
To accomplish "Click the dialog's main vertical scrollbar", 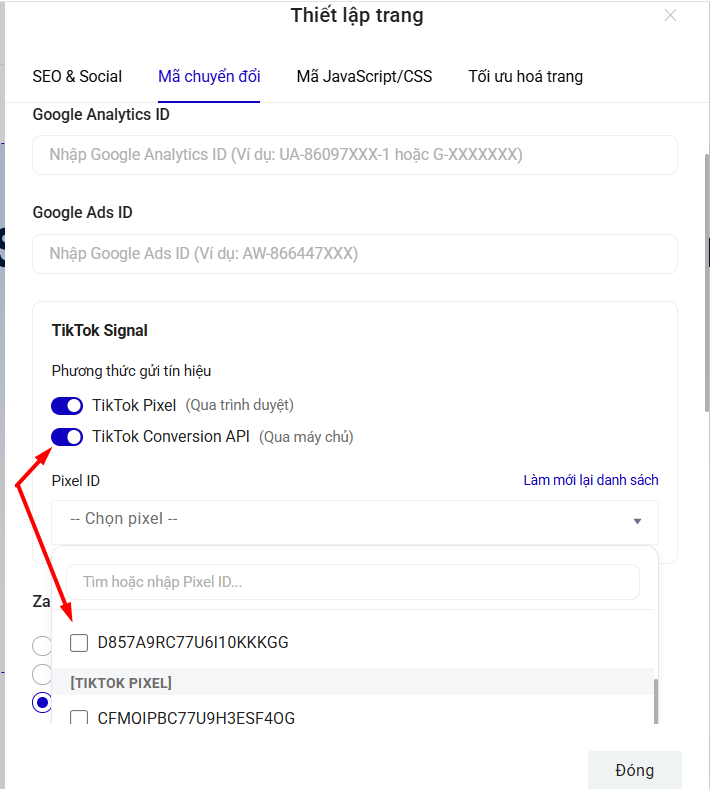I will click(706, 283).
